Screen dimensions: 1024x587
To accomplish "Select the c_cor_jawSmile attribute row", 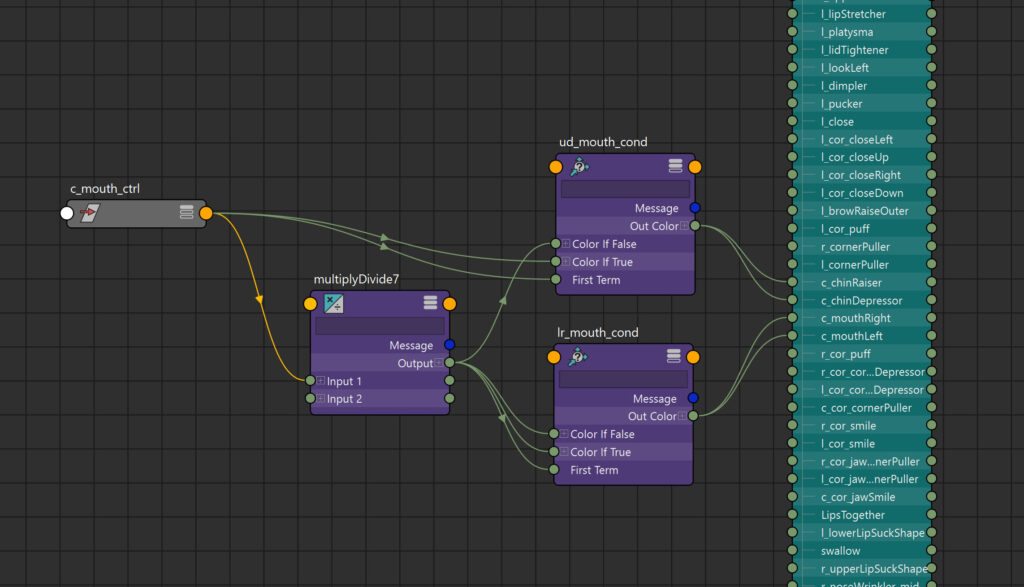I will pos(862,497).
